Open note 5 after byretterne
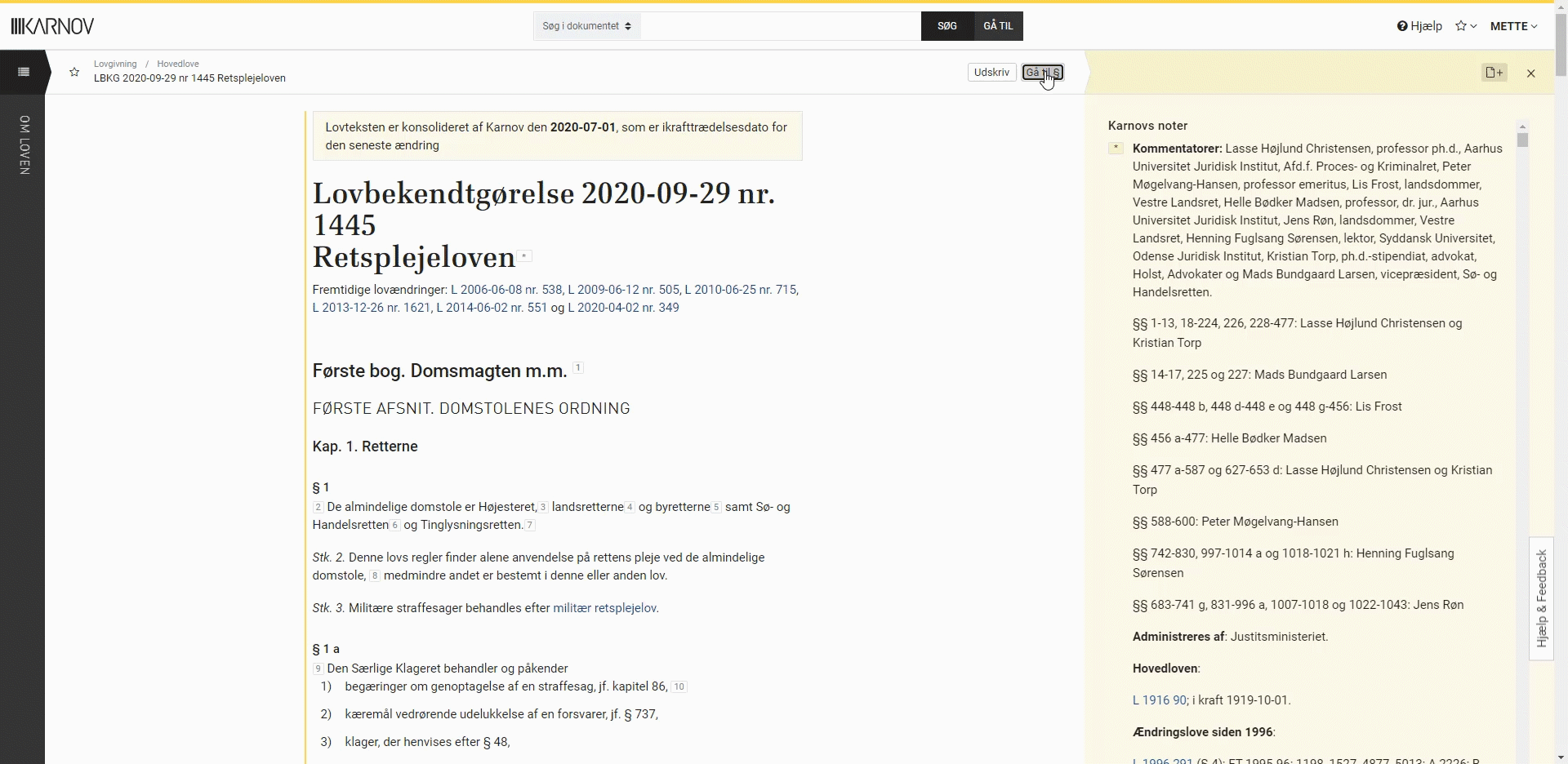This screenshot has height=764, width=1568. 716,507
